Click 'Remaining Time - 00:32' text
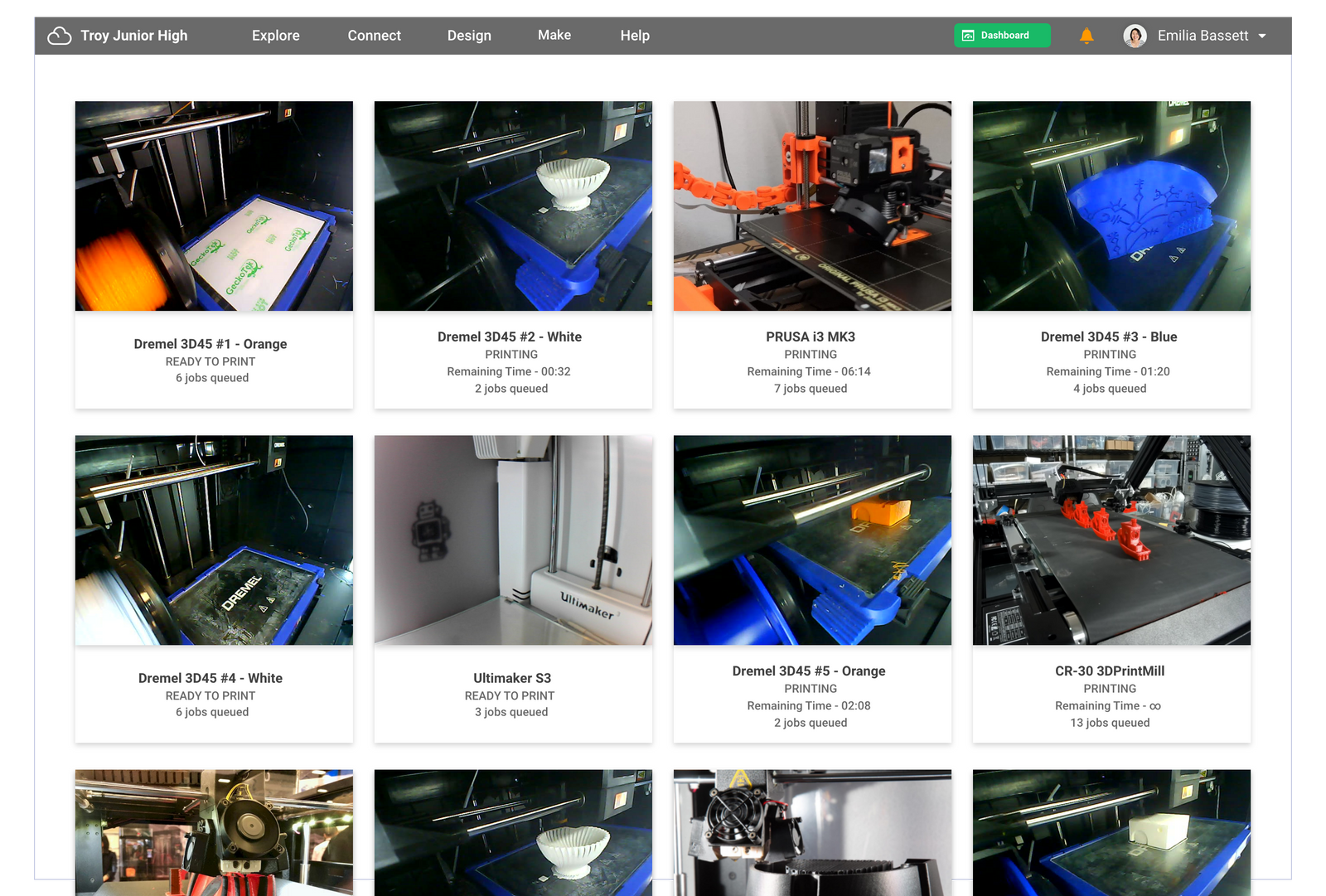 pos(509,371)
